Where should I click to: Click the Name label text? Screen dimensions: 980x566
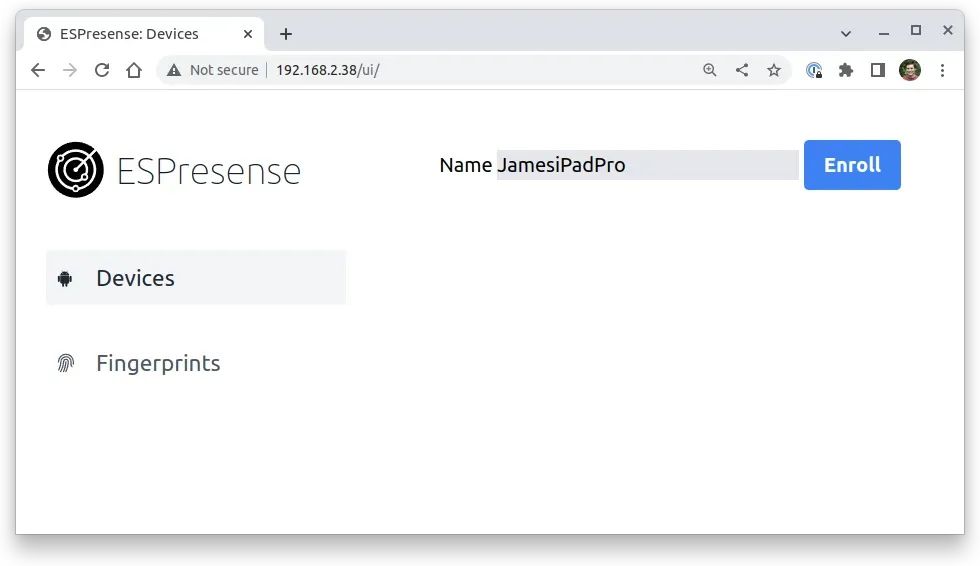466,165
